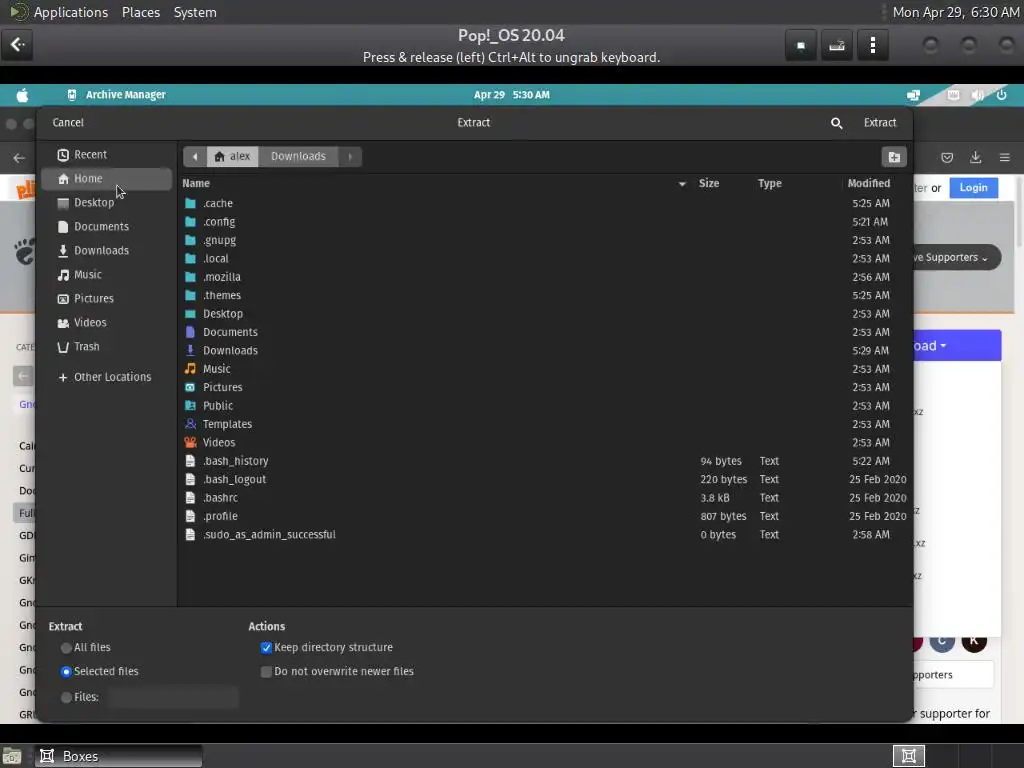Click the show desktop icon in taskbar
The width and height of the screenshot is (1024, 768).
pos(12,756)
